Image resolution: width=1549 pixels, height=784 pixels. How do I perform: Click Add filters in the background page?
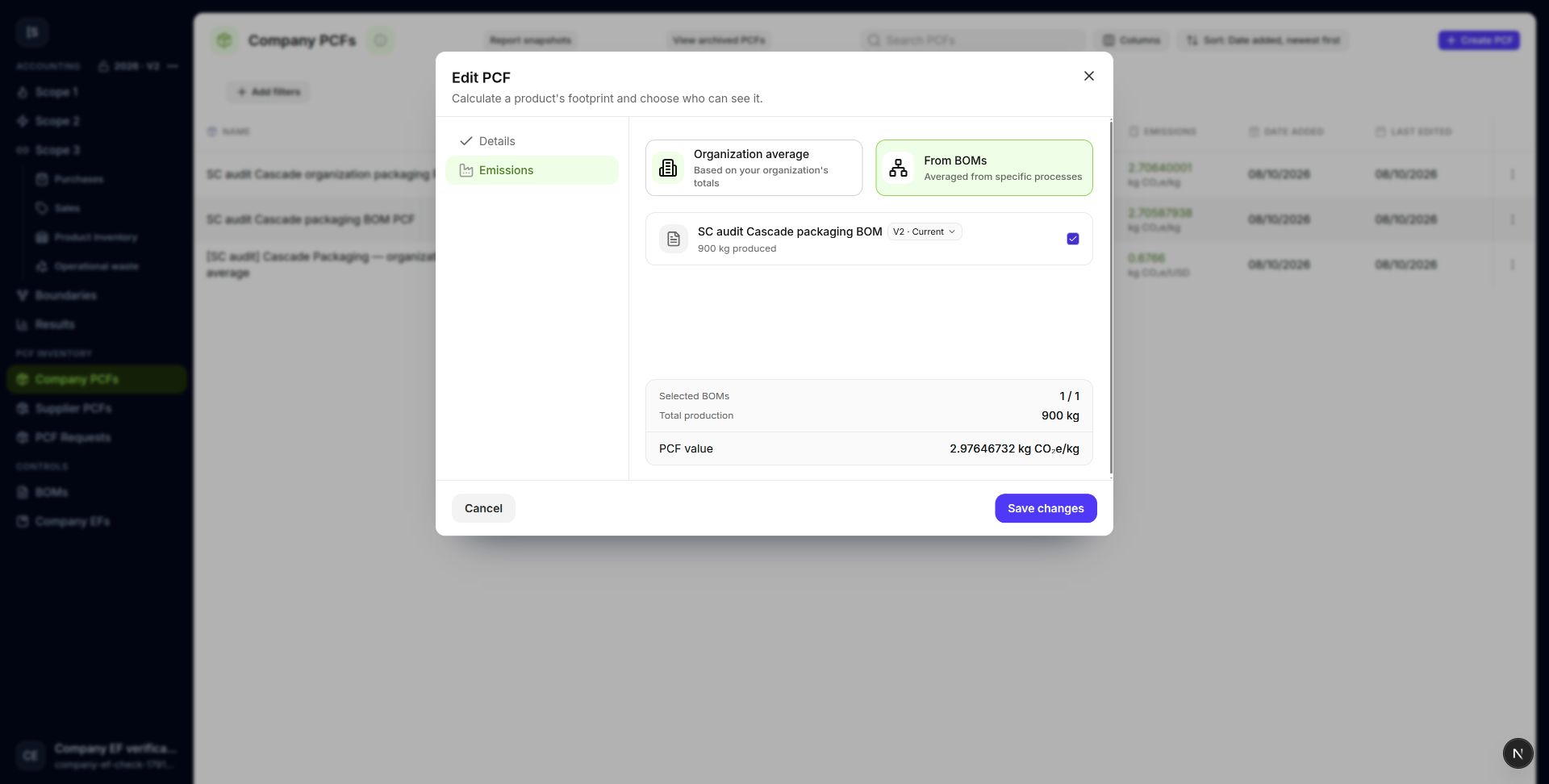click(x=268, y=92)
